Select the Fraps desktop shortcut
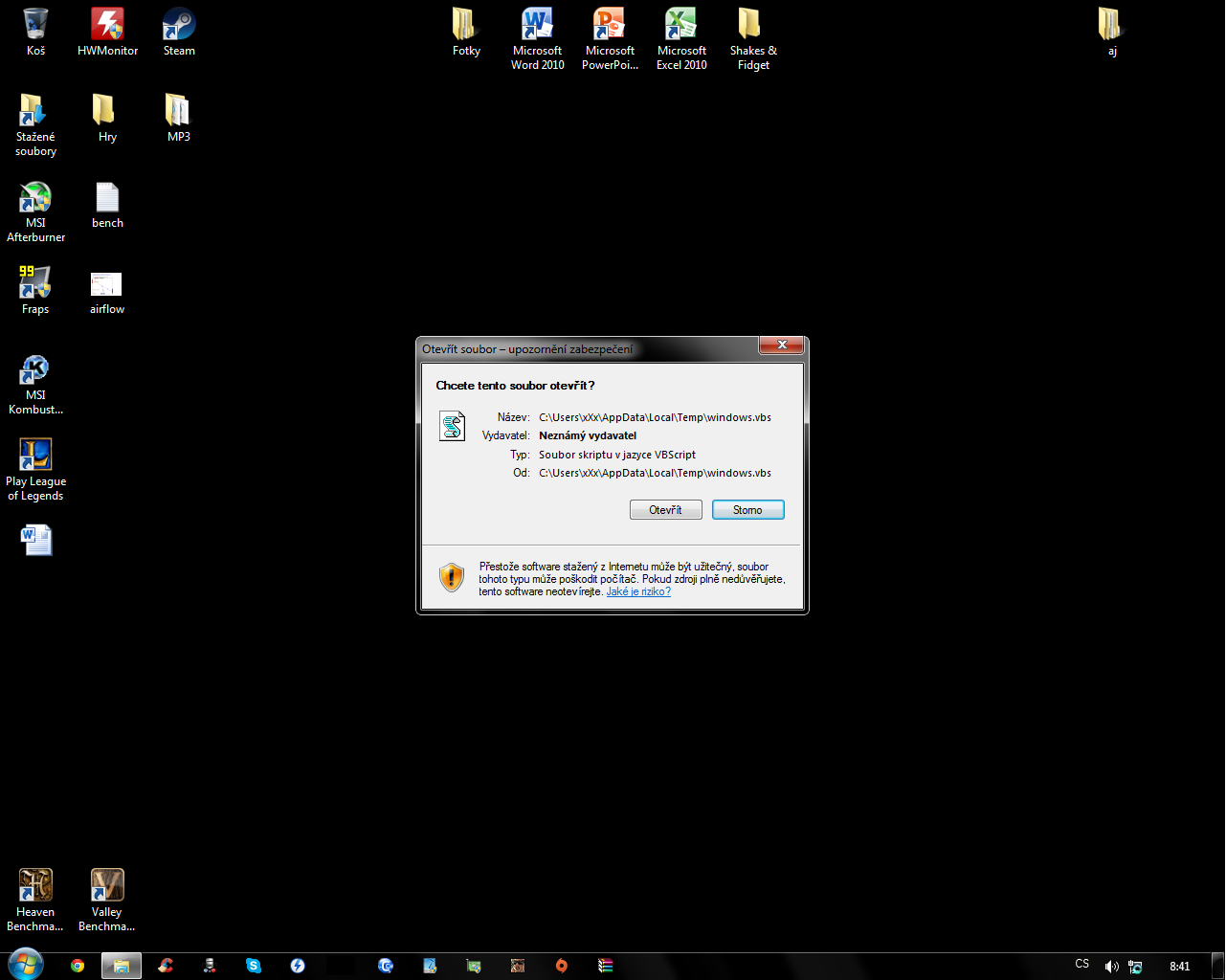This screenshot has height=980, width=1226. click(35, 291)
